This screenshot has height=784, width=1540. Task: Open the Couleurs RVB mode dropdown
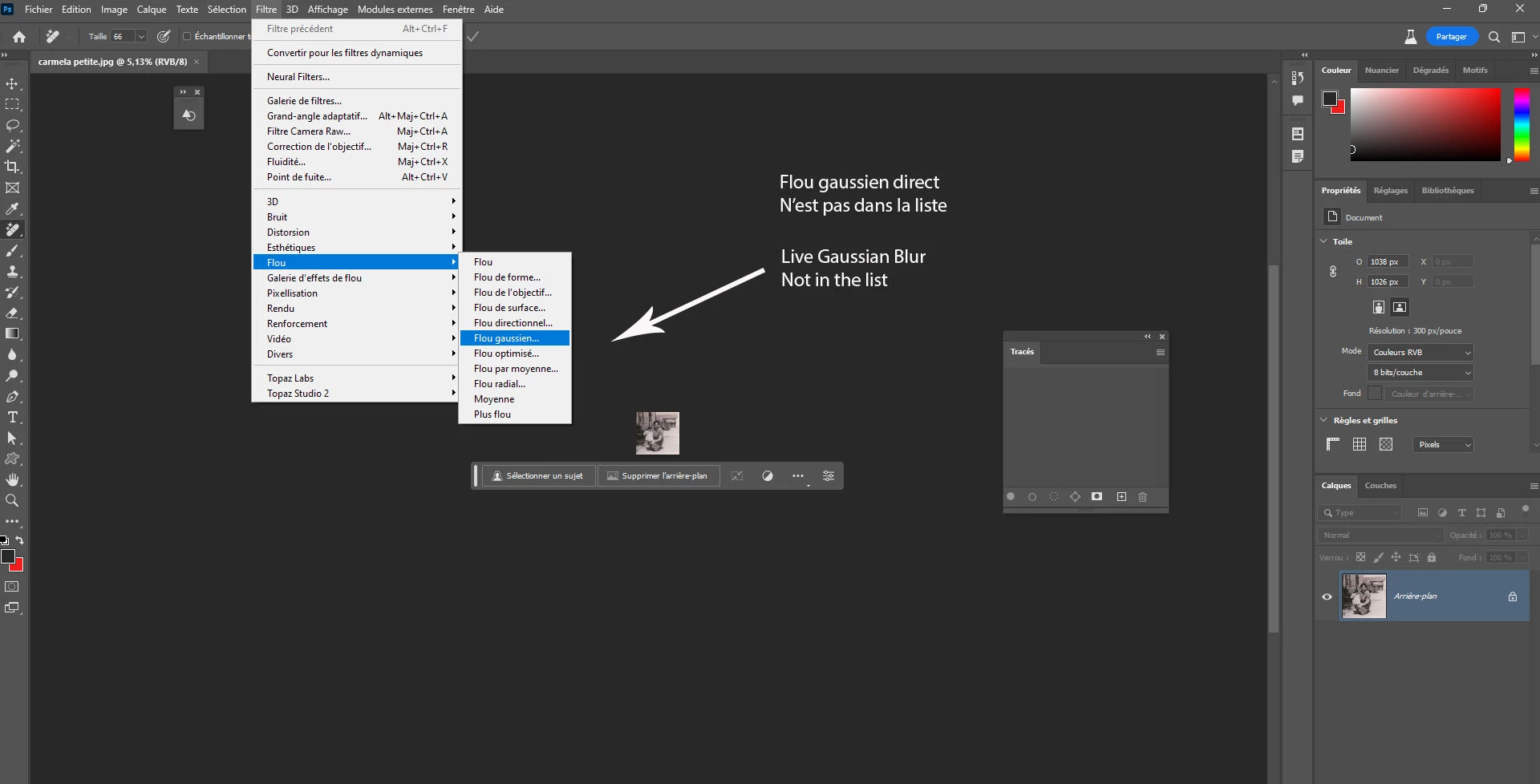1420,352
